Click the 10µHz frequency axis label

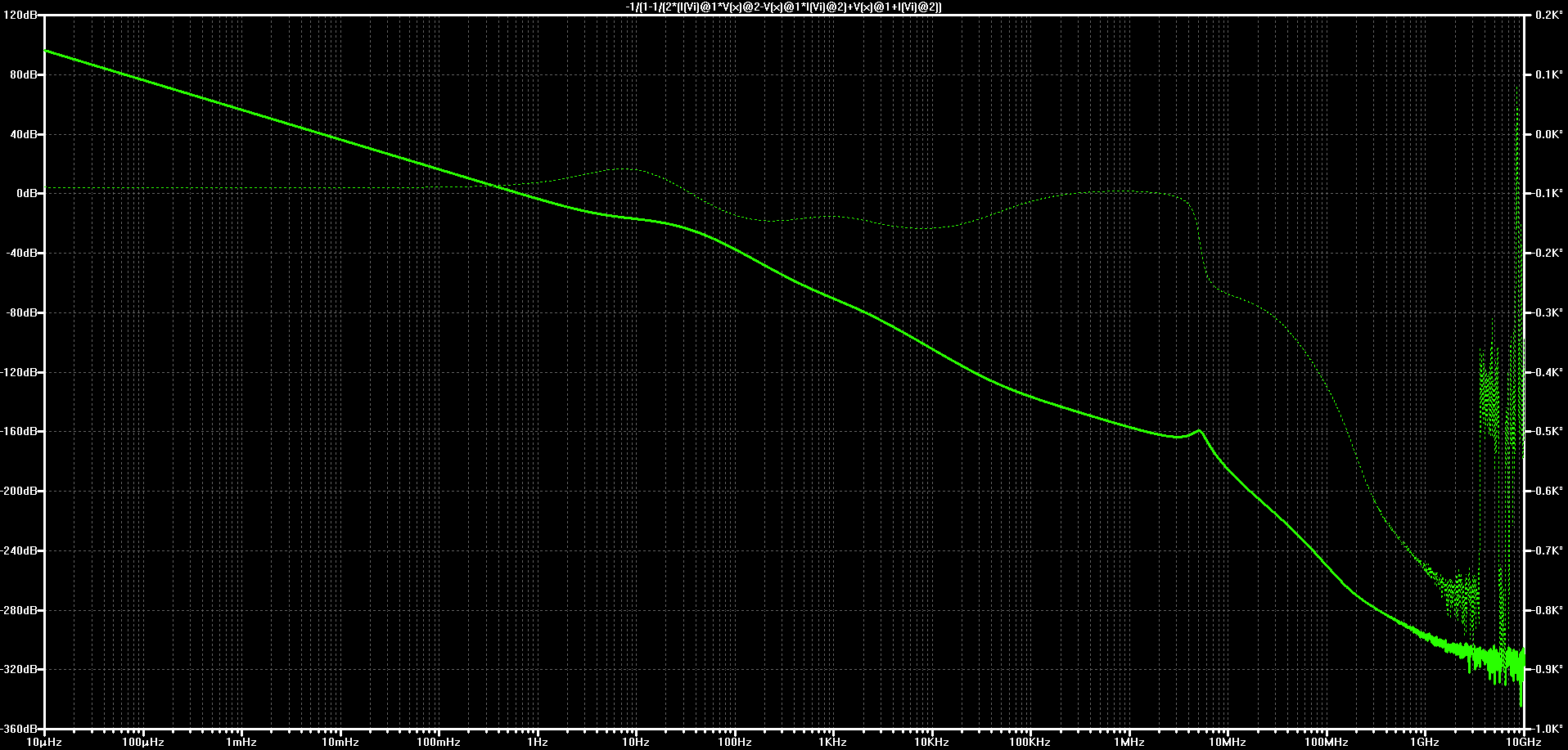45,743
